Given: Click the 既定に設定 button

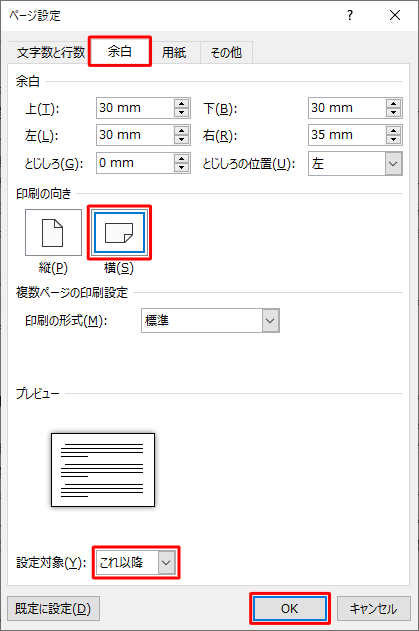Looking at the screenshot, I should click(x=54, y=608).
